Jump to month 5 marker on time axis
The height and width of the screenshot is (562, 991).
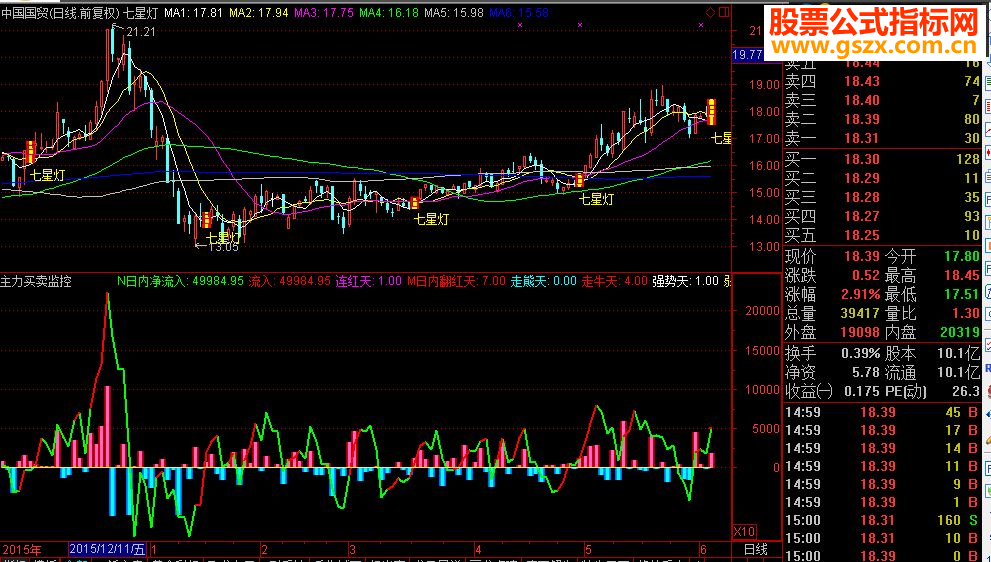point(588,549)
